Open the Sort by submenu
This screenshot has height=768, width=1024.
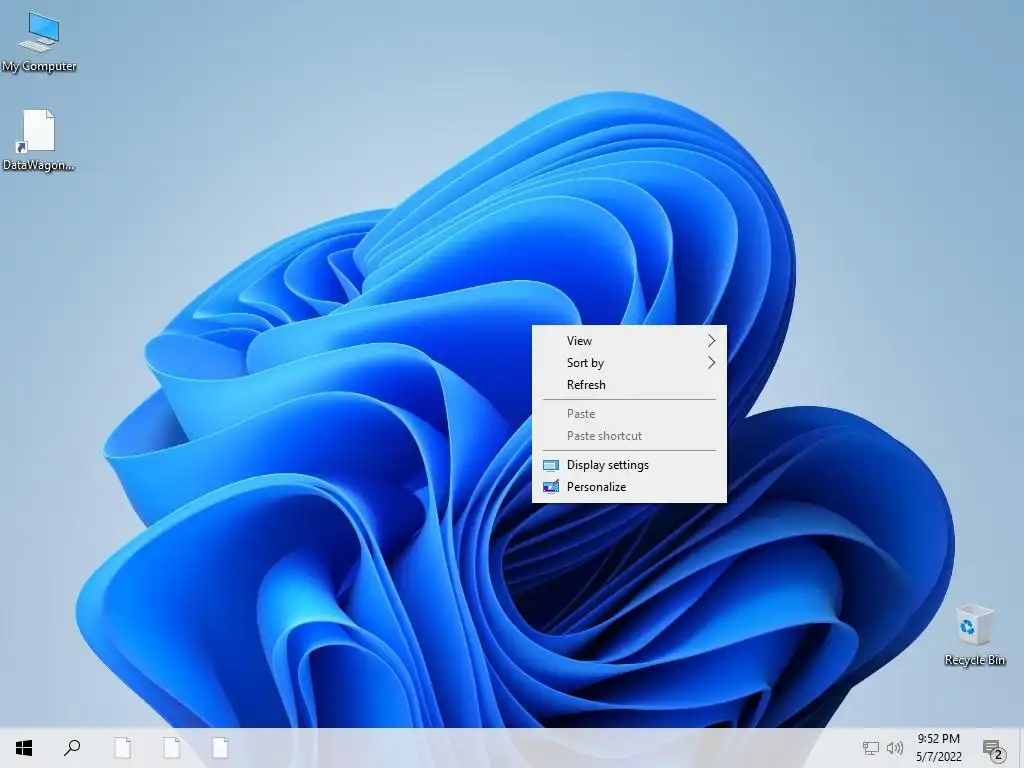point(629,362)
